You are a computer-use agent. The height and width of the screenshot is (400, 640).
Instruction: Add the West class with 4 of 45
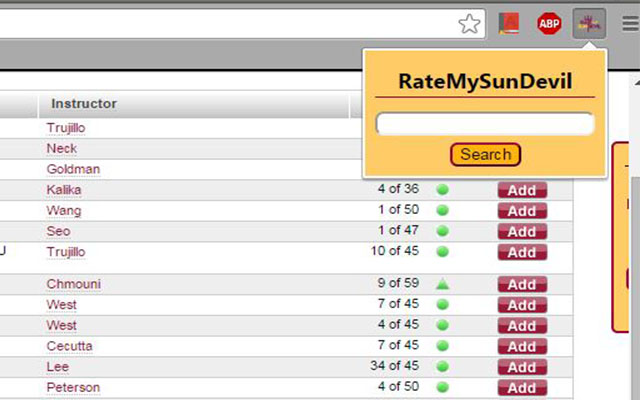tap(522, 326)
